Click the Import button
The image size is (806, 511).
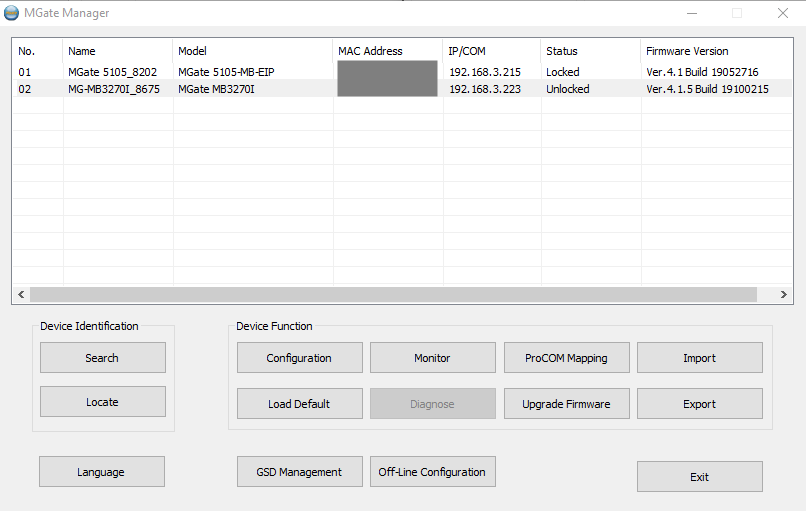point(700,358)
